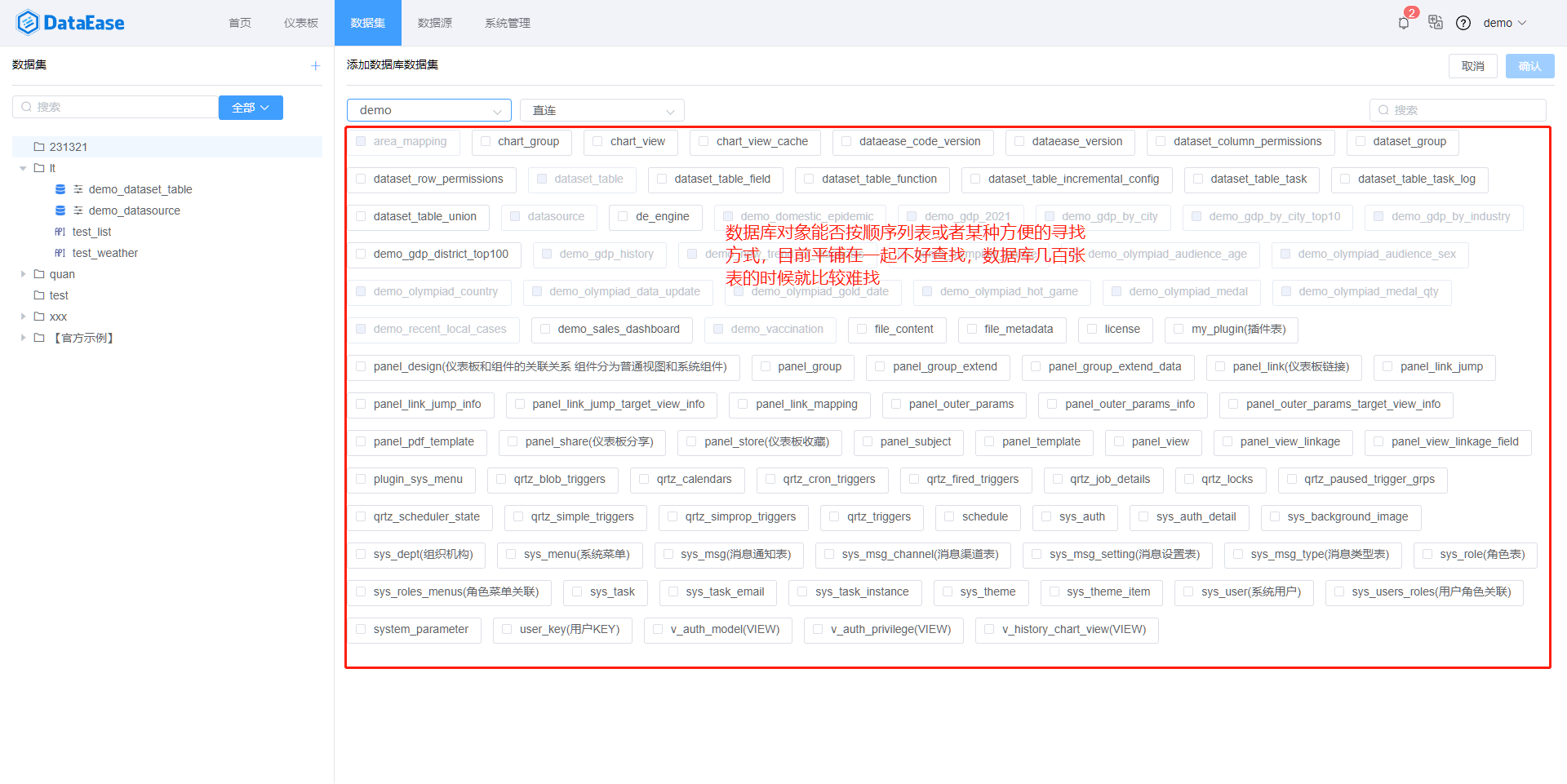
Task: Check the v_auth_model(VIEW) checkbox
Action: point(658,629)
